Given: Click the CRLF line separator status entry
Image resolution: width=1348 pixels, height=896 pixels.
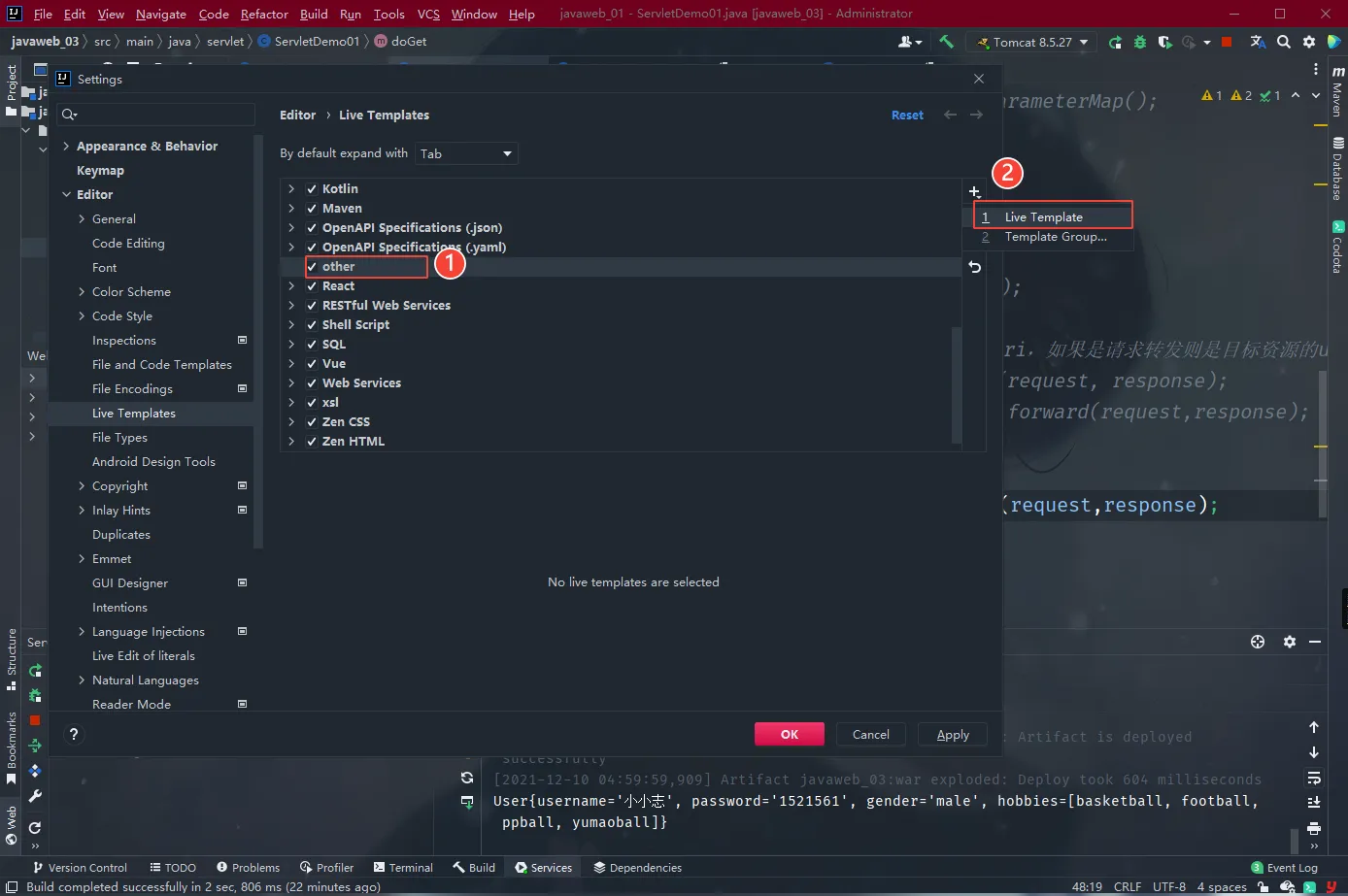Looking at the screenshot, I should (1128, 887).
